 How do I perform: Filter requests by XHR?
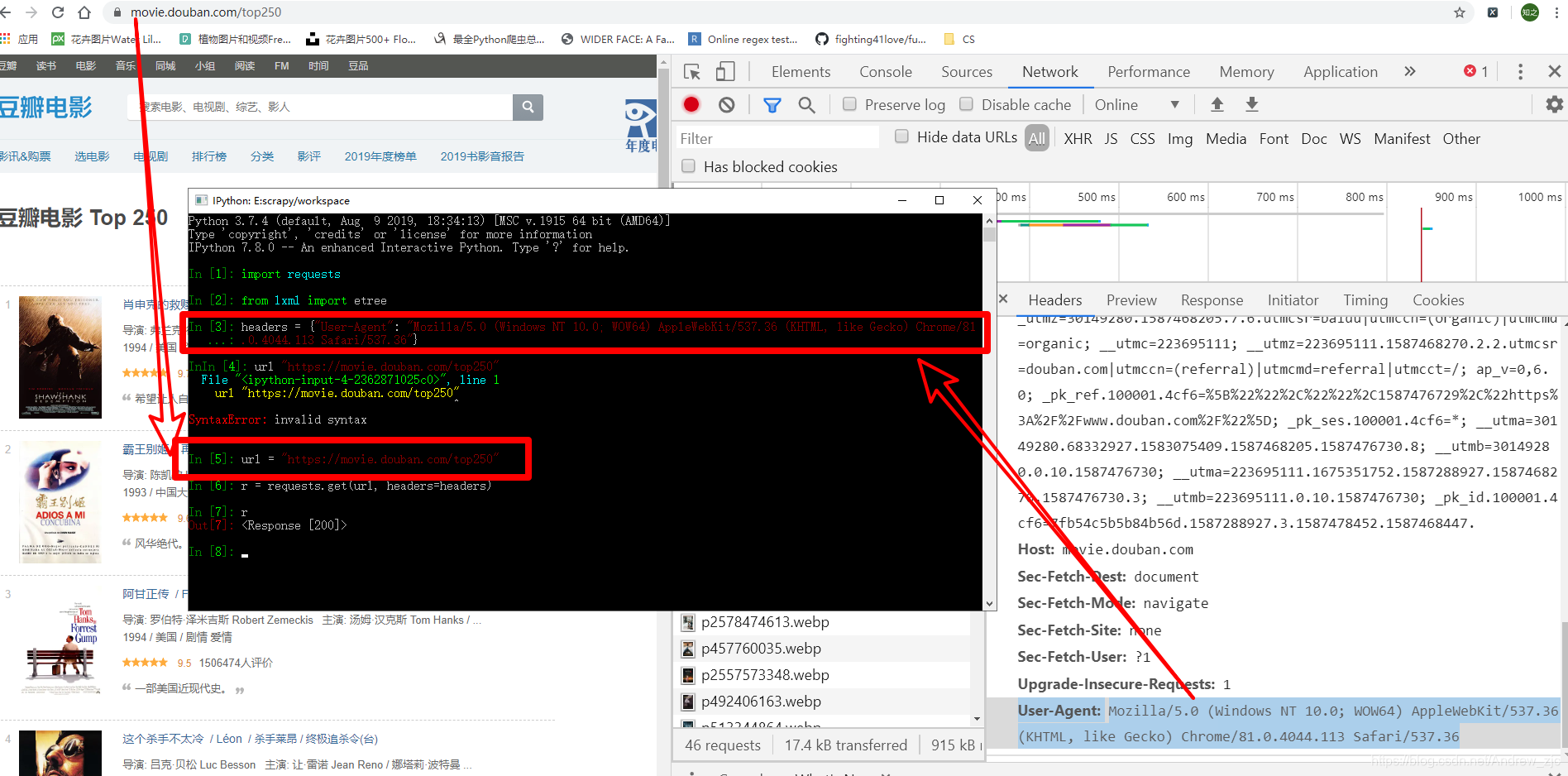pos(1078,139)
